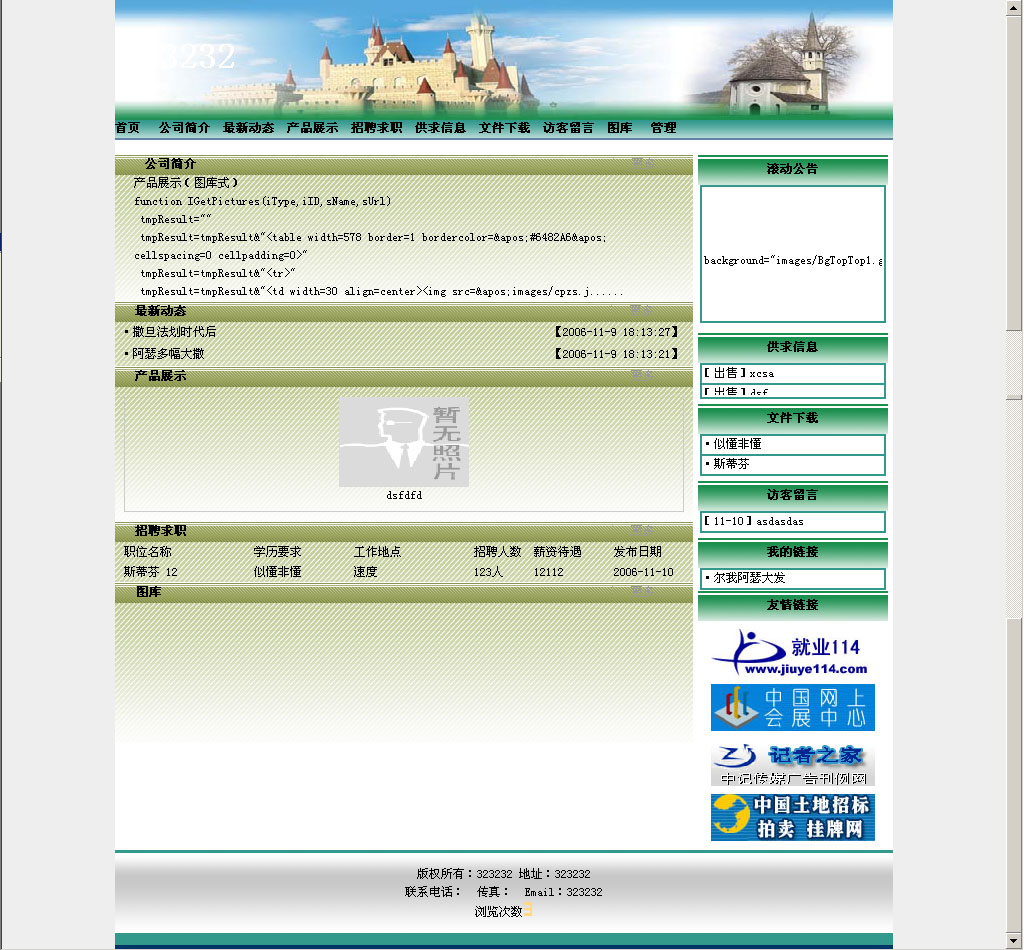Click the 记者之家 banner logo
The height and width of the screenshot is (950, 1024).
tap(792, 763)
